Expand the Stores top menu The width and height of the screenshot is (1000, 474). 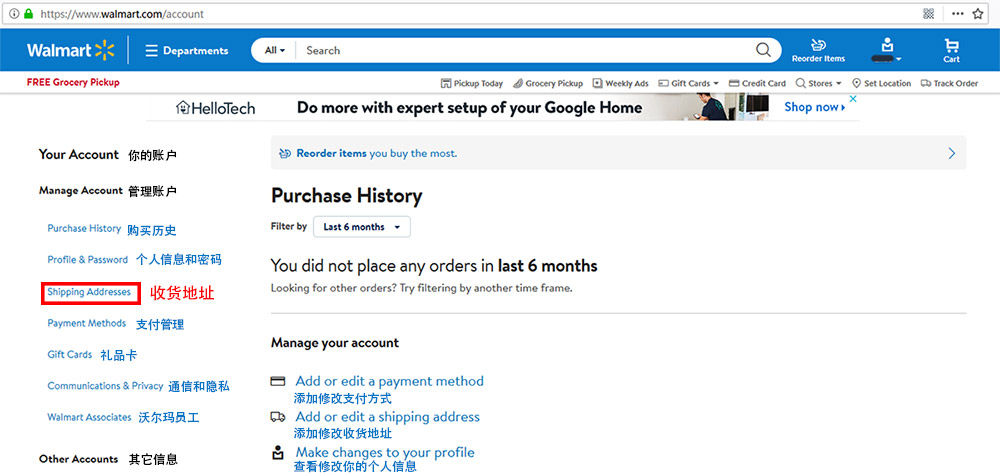coord(818,83)
